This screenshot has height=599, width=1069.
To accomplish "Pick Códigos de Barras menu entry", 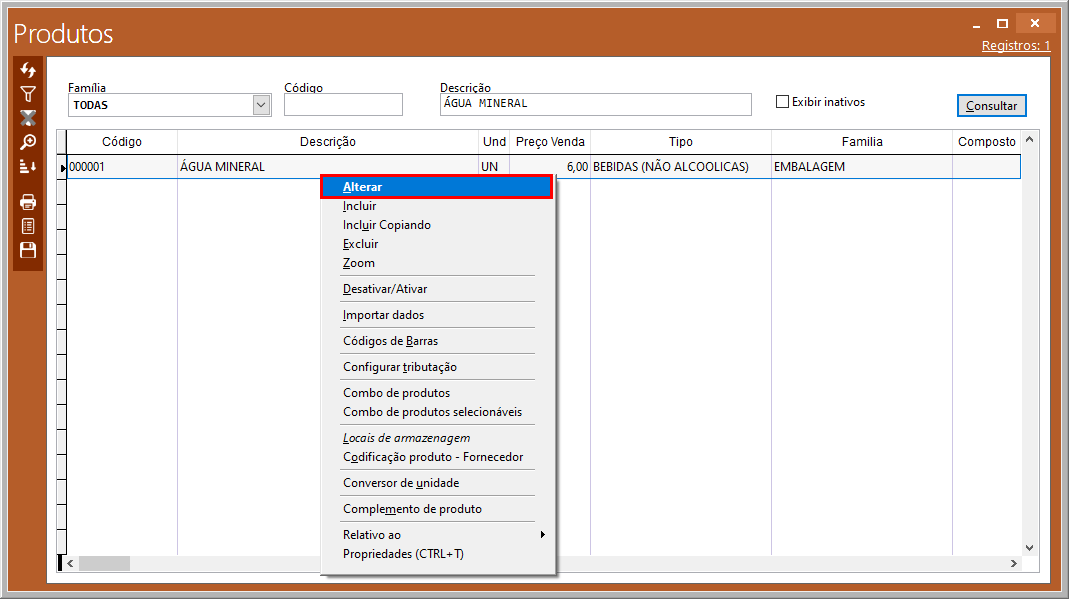I will pos(390,341).
